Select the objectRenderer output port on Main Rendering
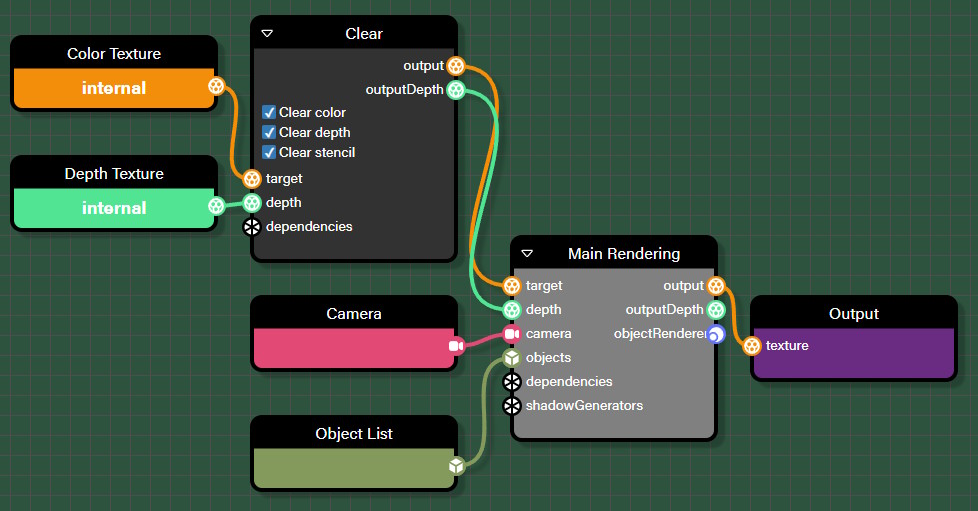Image resolution: width=978 pixels, height=511 pixels. coord(715,334)
